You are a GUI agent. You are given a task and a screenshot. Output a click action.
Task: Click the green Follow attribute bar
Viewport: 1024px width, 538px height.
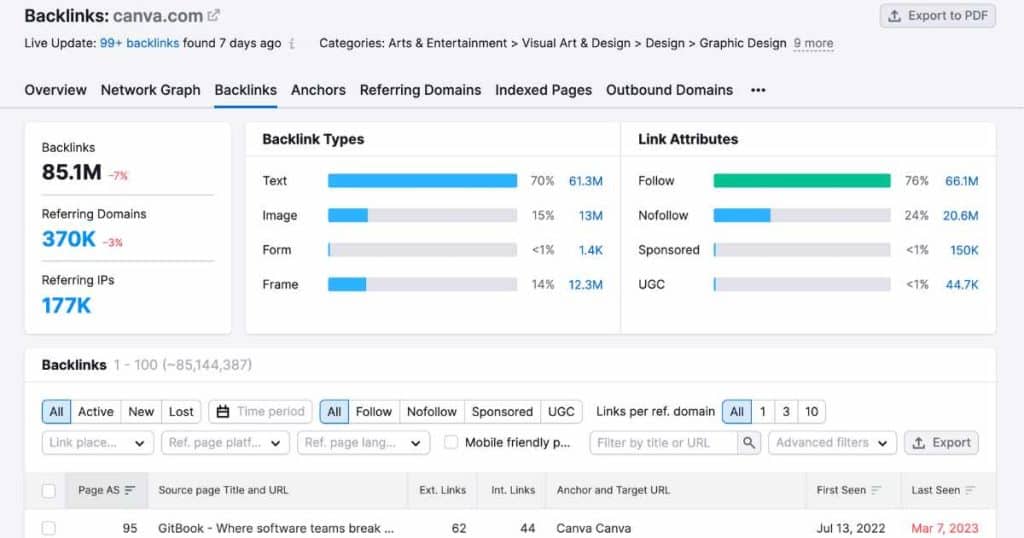click(x=802, y=181)
